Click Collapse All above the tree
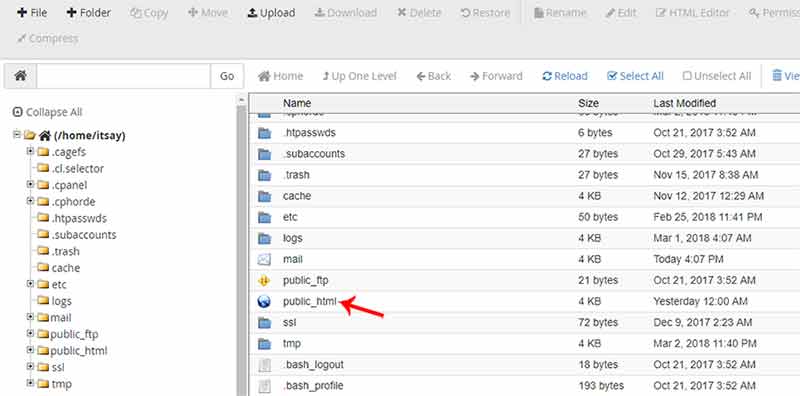This screenshot has width=800, height=396. coord(47,112)
